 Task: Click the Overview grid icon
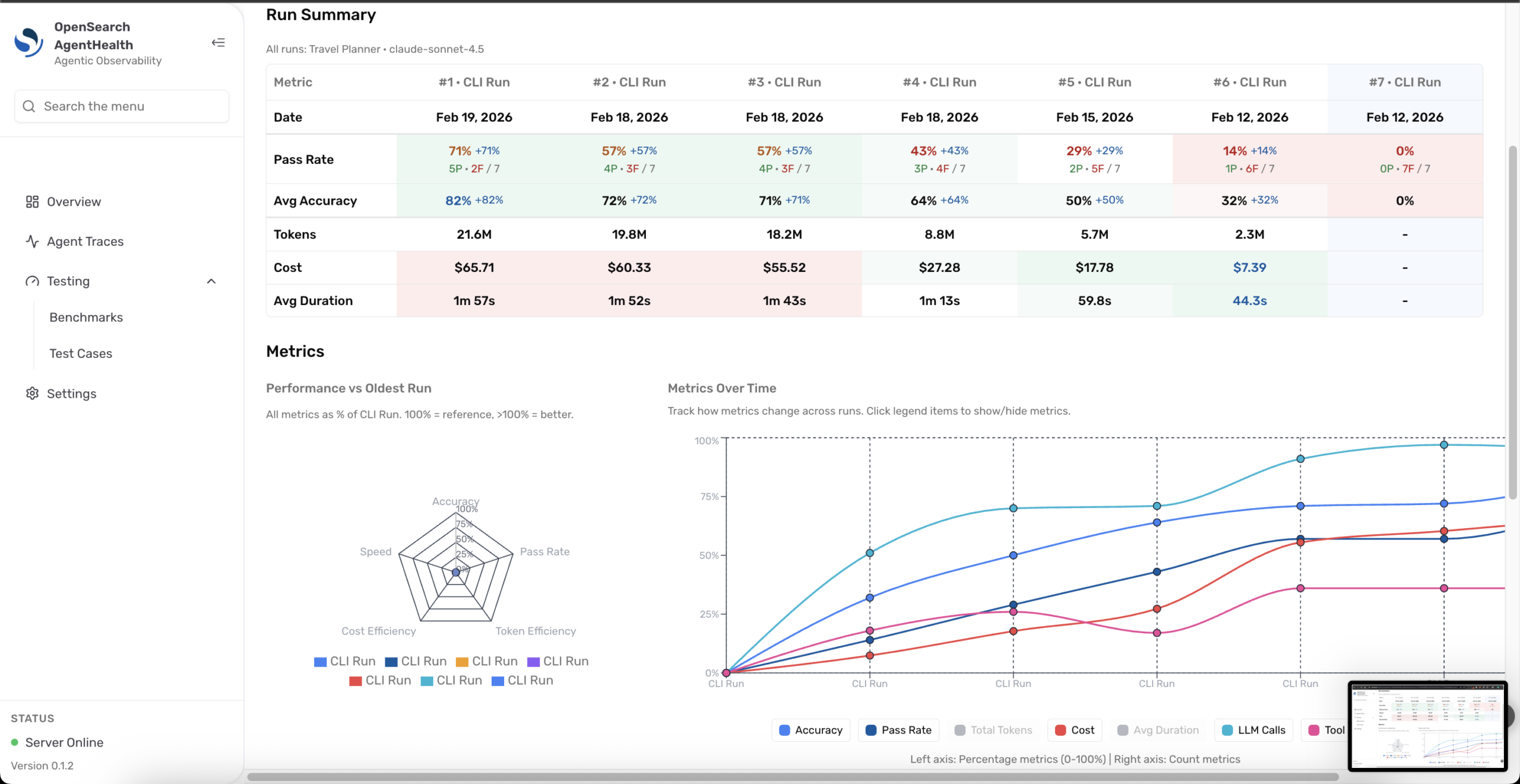32,202
